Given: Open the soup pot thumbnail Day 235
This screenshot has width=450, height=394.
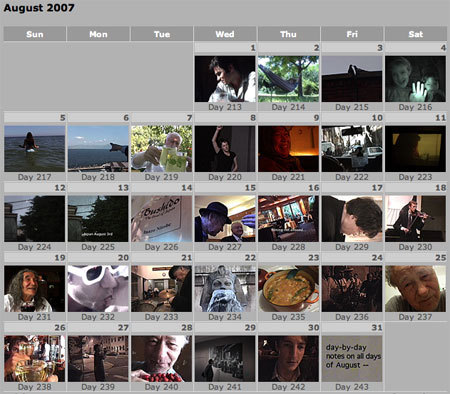Looking at the screenshot, I should pos(288,289).
